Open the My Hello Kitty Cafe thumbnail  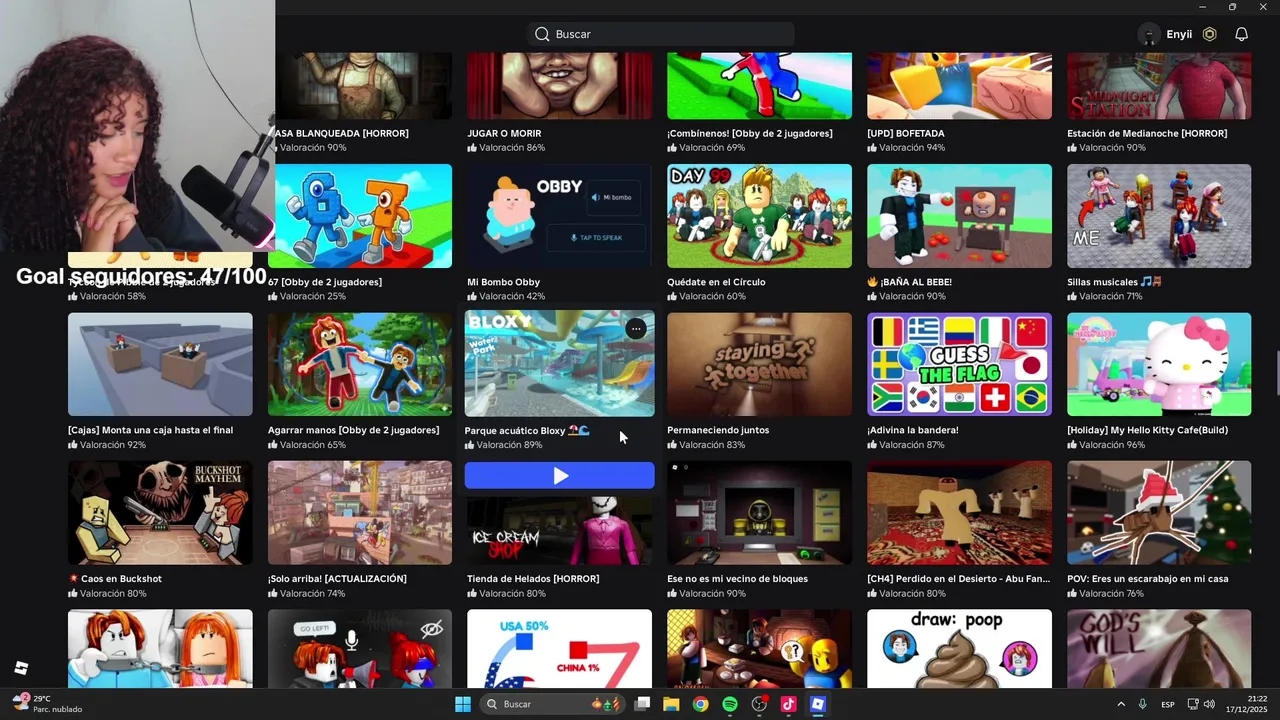pos(1159,364)
